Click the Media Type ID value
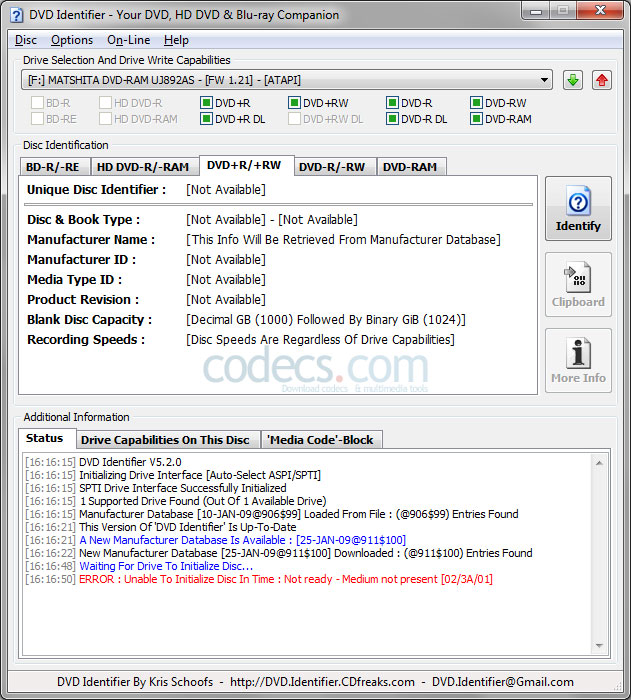The image size is (631, 700). pyautogui.click(x=226, y=280)
